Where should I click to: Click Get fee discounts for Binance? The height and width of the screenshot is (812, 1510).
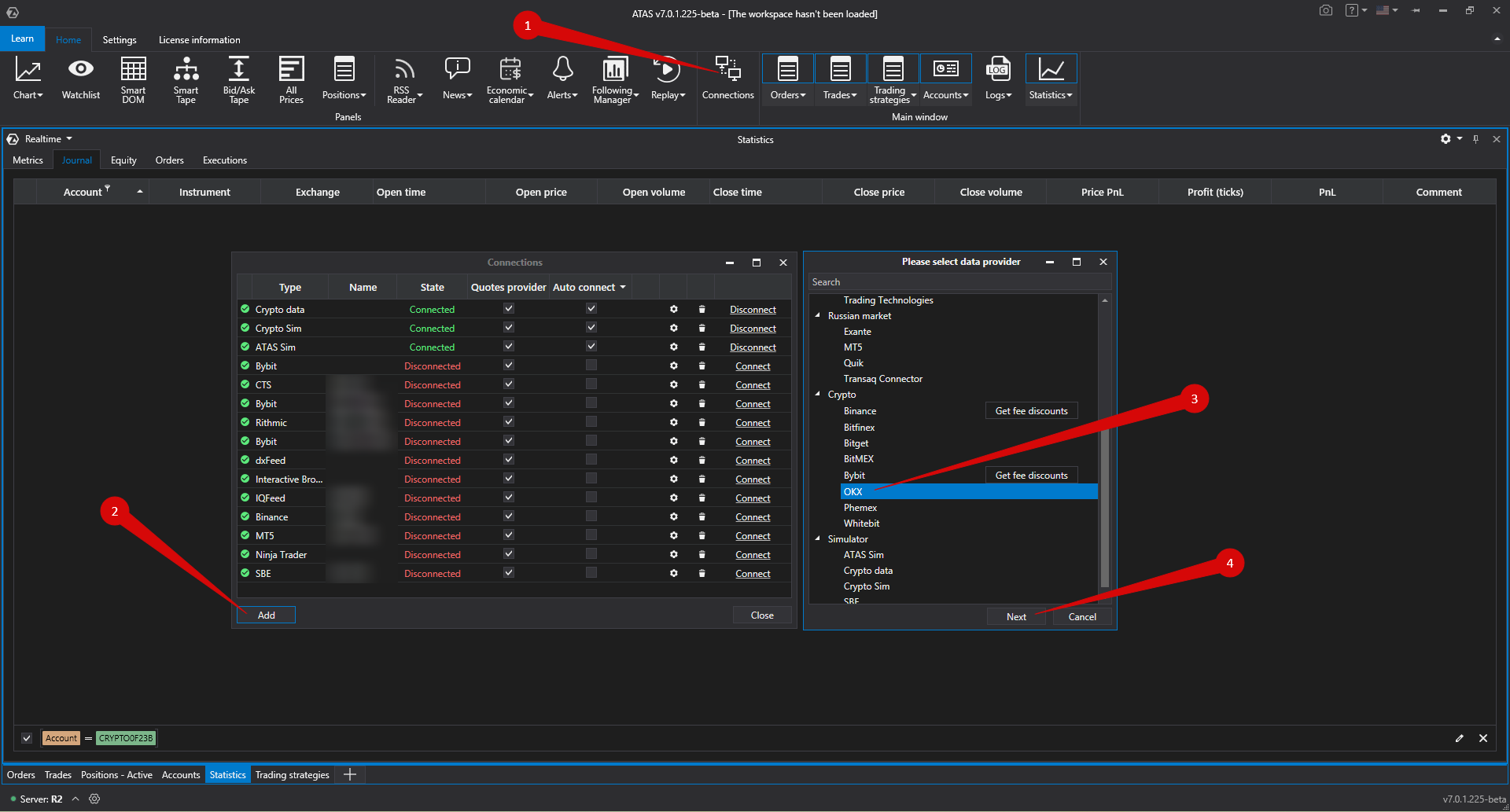click(x=1032, y=411)
